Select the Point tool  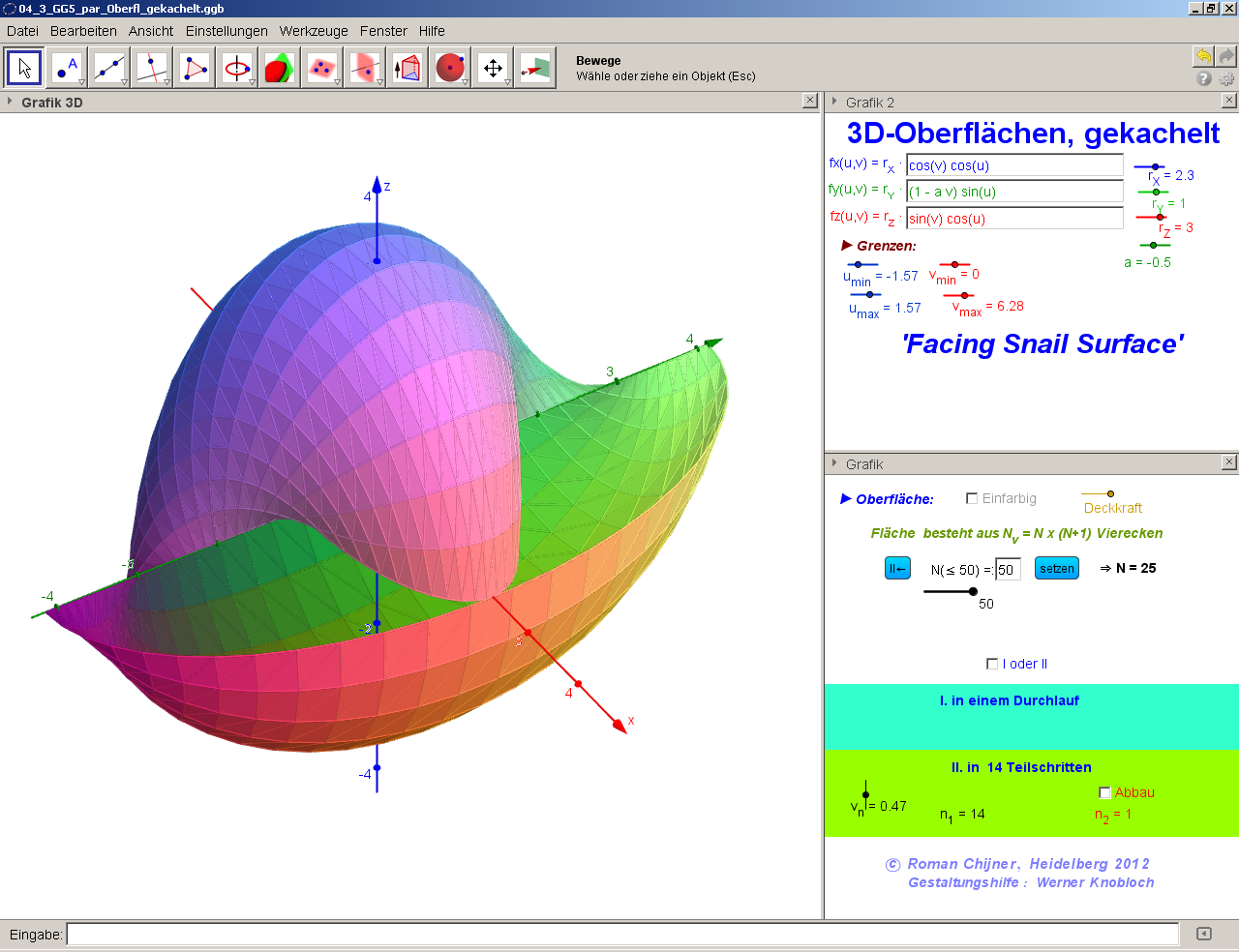(67, 68)
